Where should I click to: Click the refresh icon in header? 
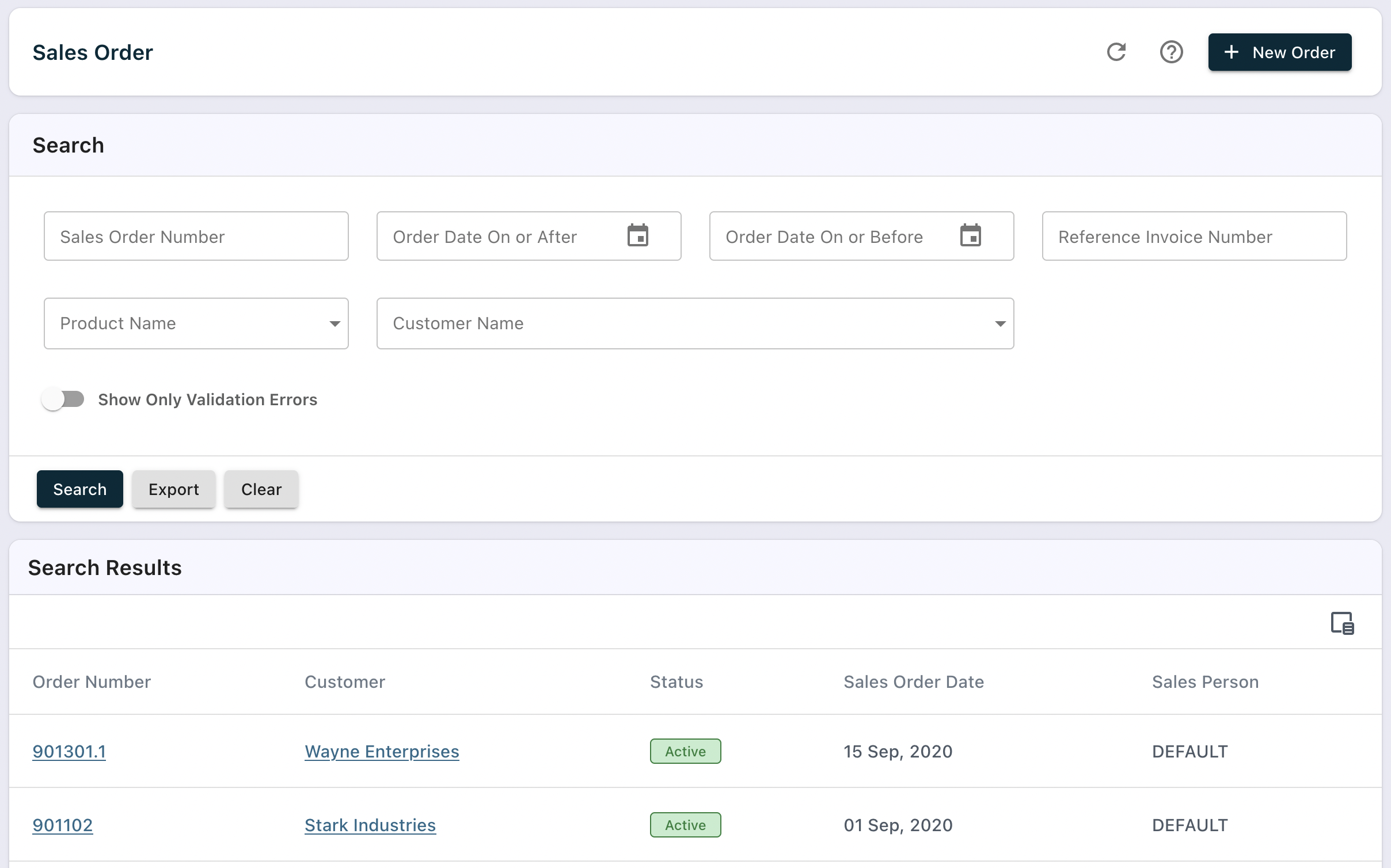pyautogui.click(x=1116, y=52)
